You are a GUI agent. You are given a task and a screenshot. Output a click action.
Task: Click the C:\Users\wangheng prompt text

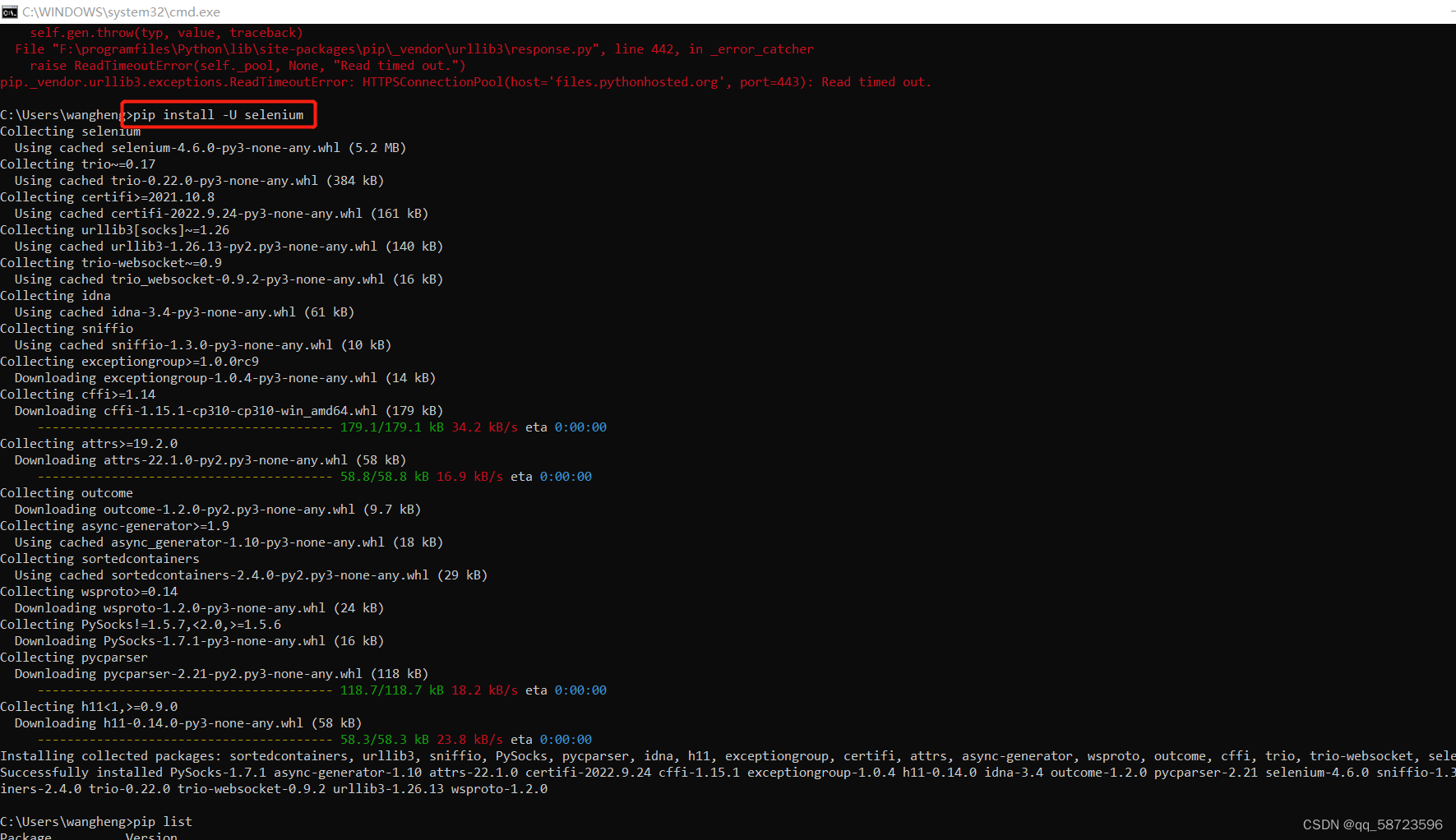click(60, 114)
